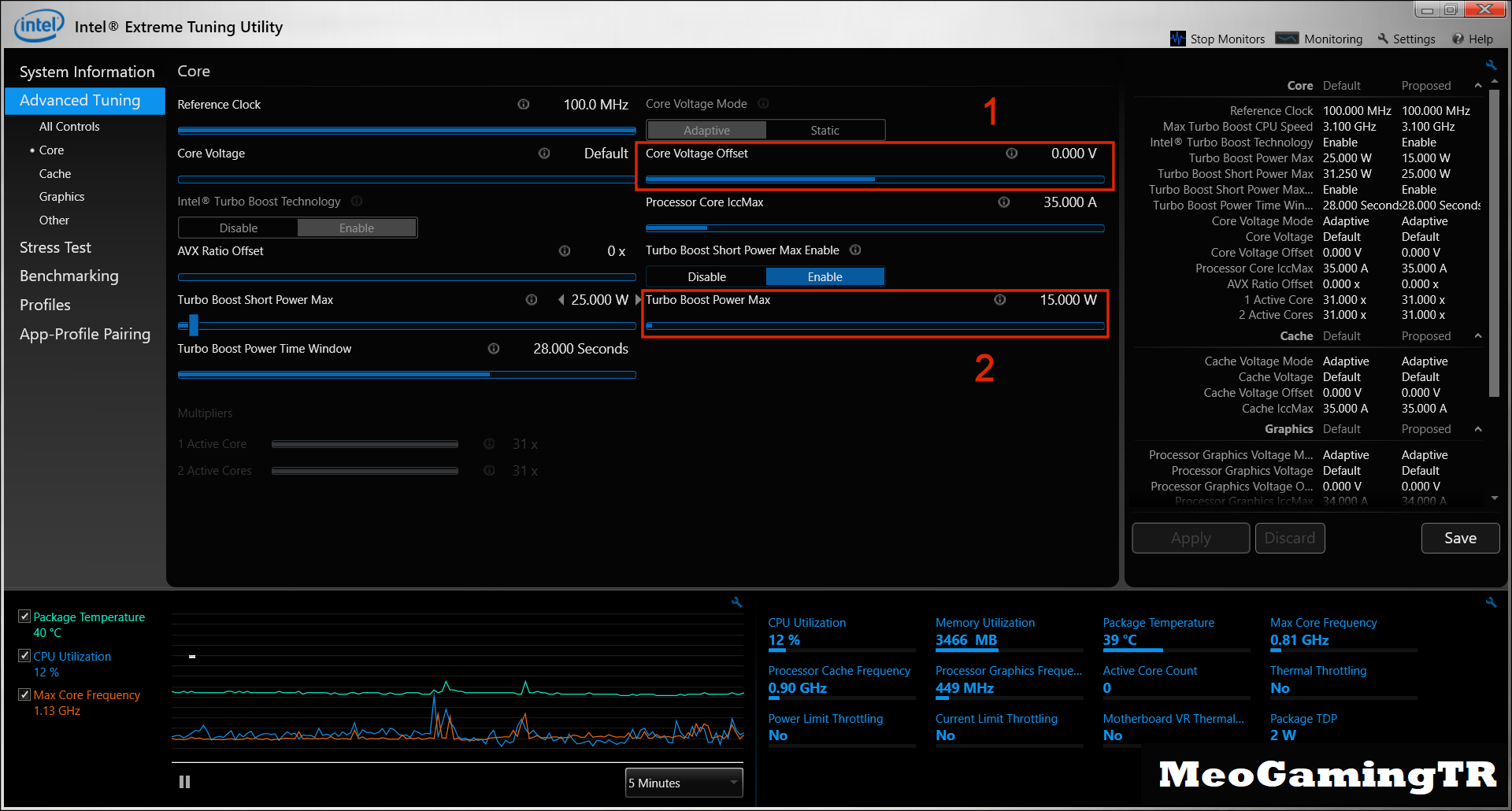Click info icon next to Core Voltage Mode
This screenshot has width=1512, height=811.
click(763, 103)
